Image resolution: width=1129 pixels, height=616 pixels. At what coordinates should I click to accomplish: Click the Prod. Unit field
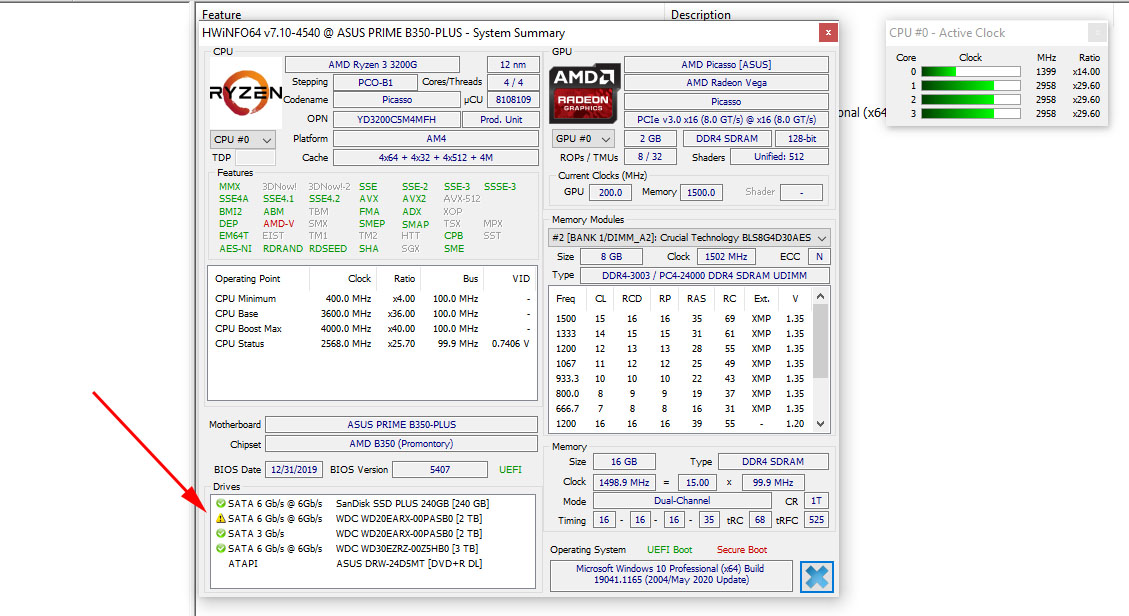[x=501, y=119]
